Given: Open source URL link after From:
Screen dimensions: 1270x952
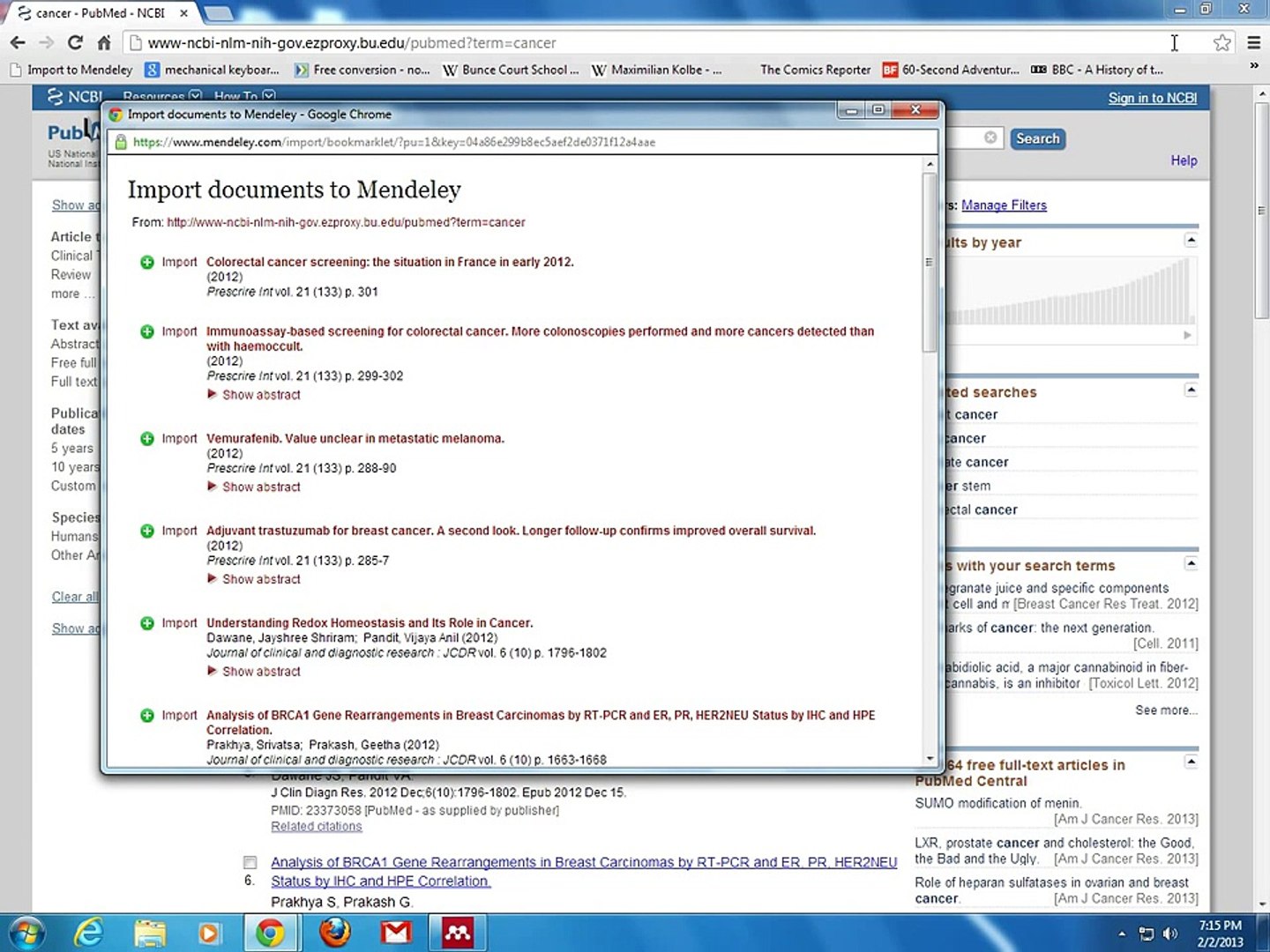Looking at the screenshot, I should (x=346, y=222).
